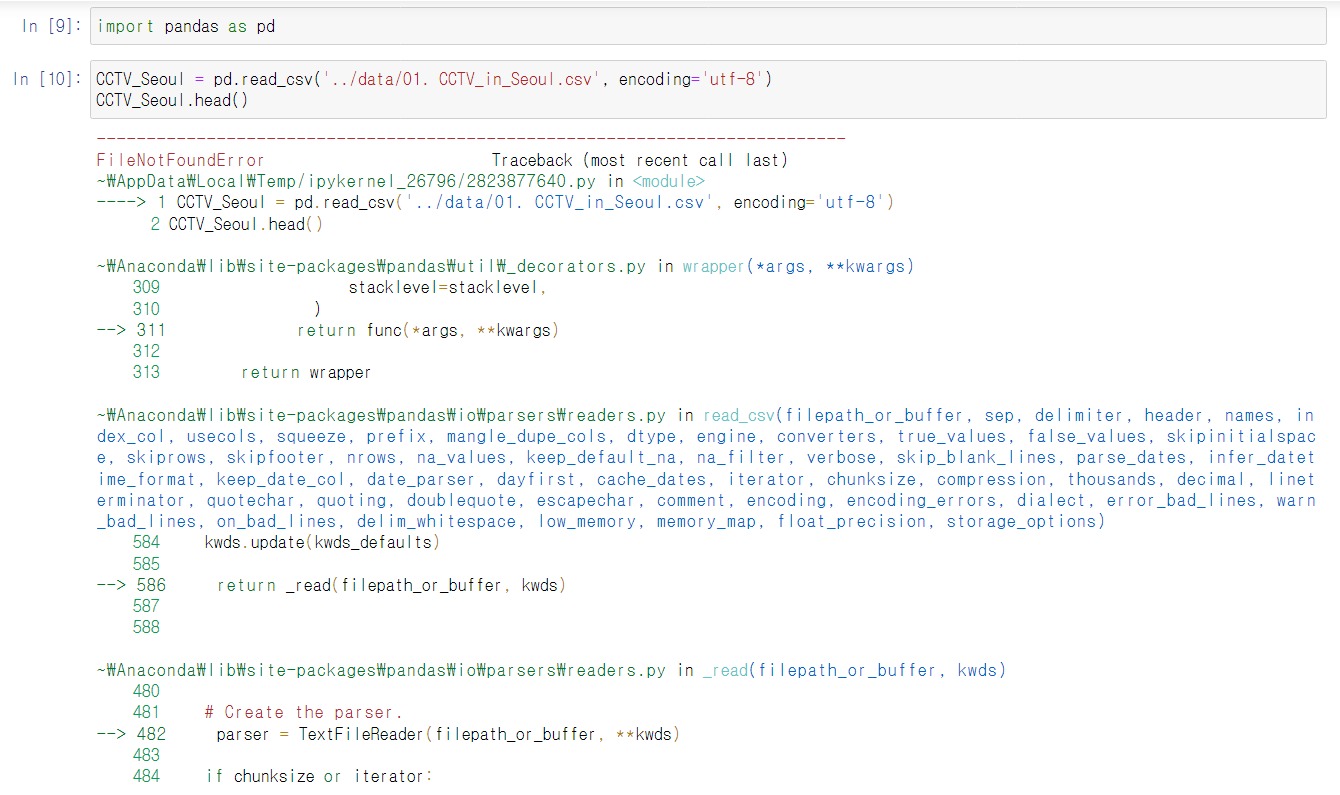Click 'quotechar' parameter in signature
This screenshot has width=1340, height=795.
[x=251, y=500]
